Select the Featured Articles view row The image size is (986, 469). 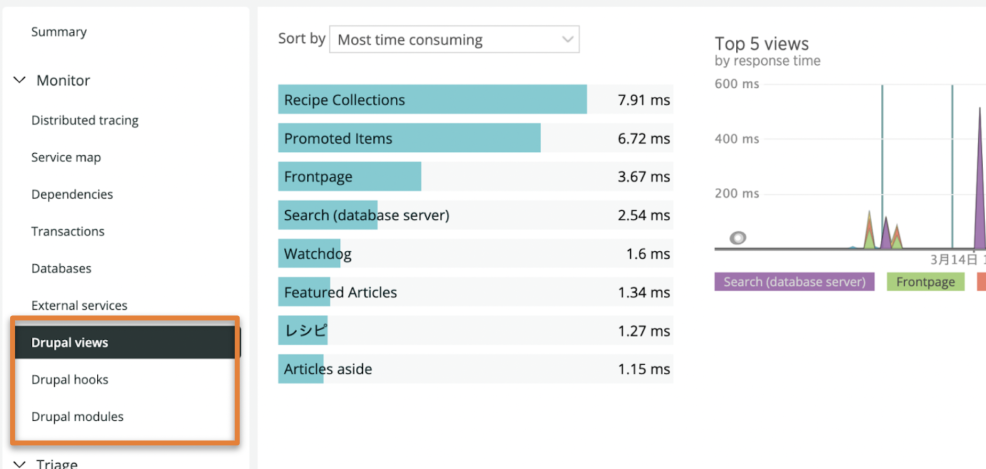pyautogui.click(x=475, y=292)
